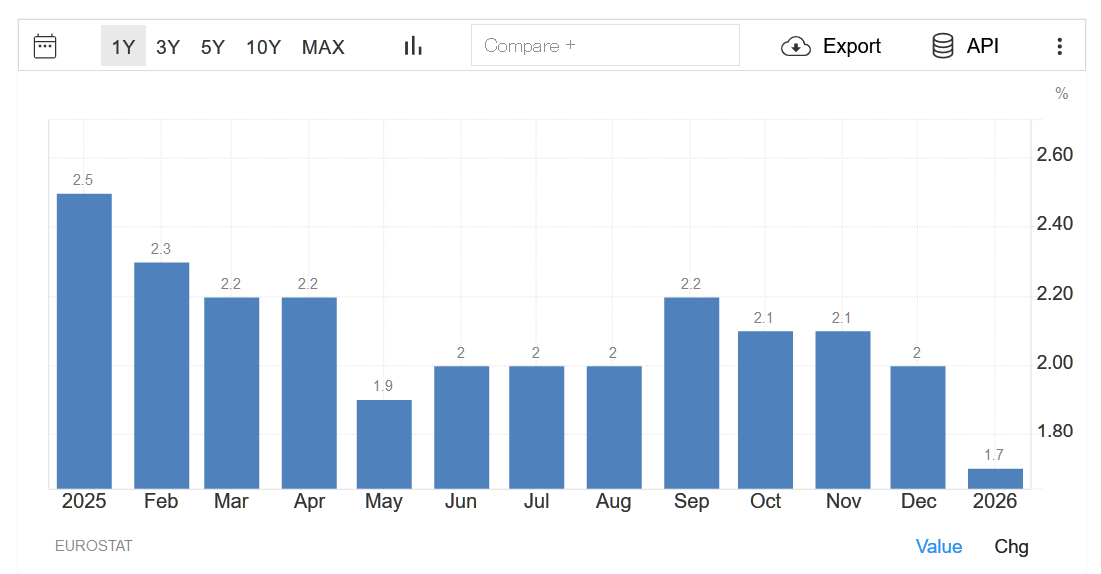Click the Export label text

point(851,46)
